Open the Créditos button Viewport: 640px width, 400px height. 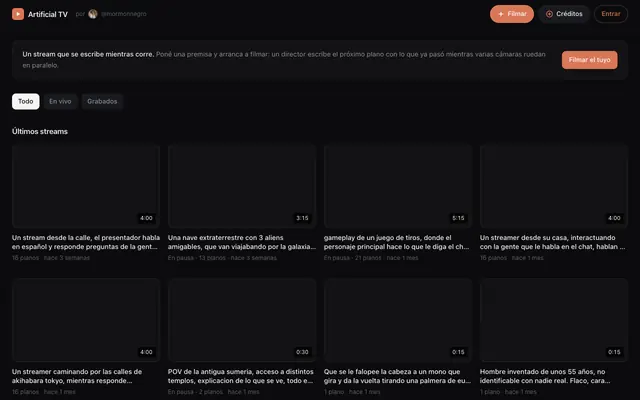[x=564, y=14]
